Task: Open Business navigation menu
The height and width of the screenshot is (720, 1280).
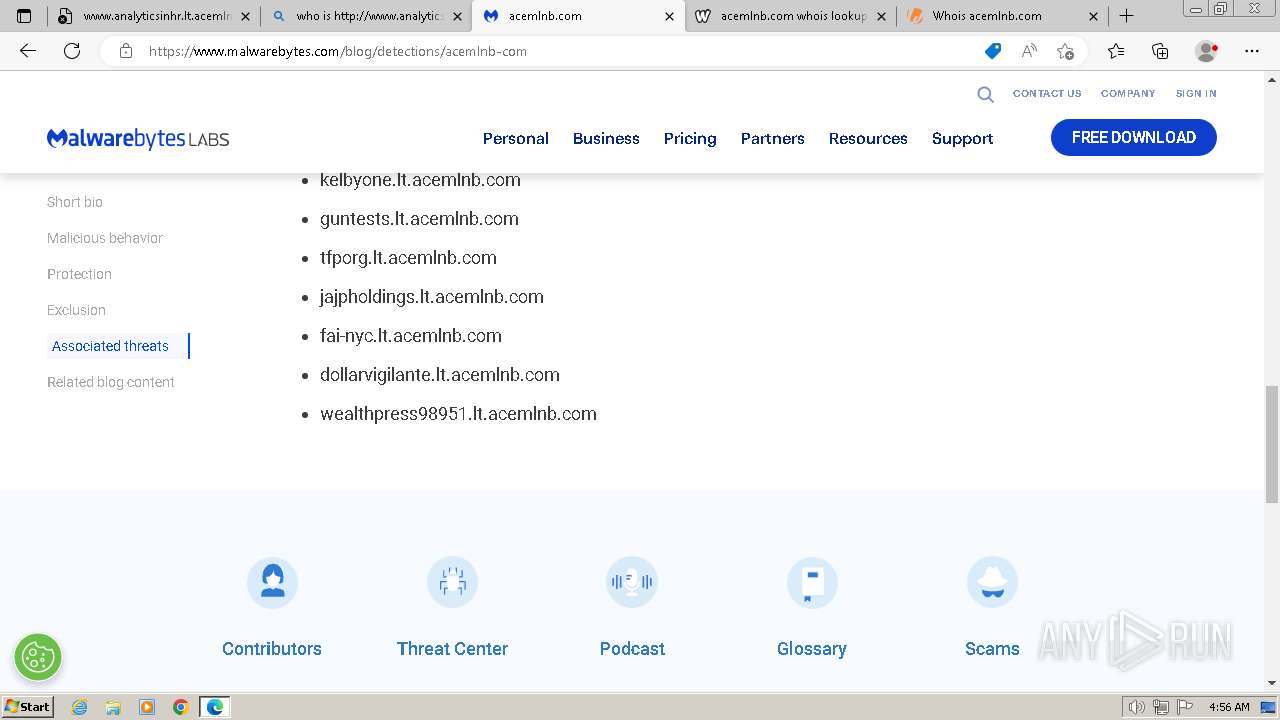Action: 606,138
